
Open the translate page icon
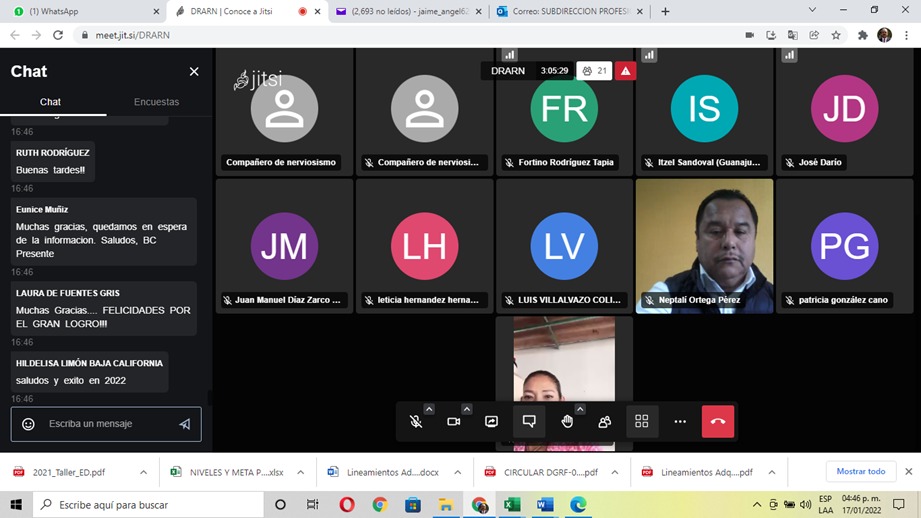(793, 35)
